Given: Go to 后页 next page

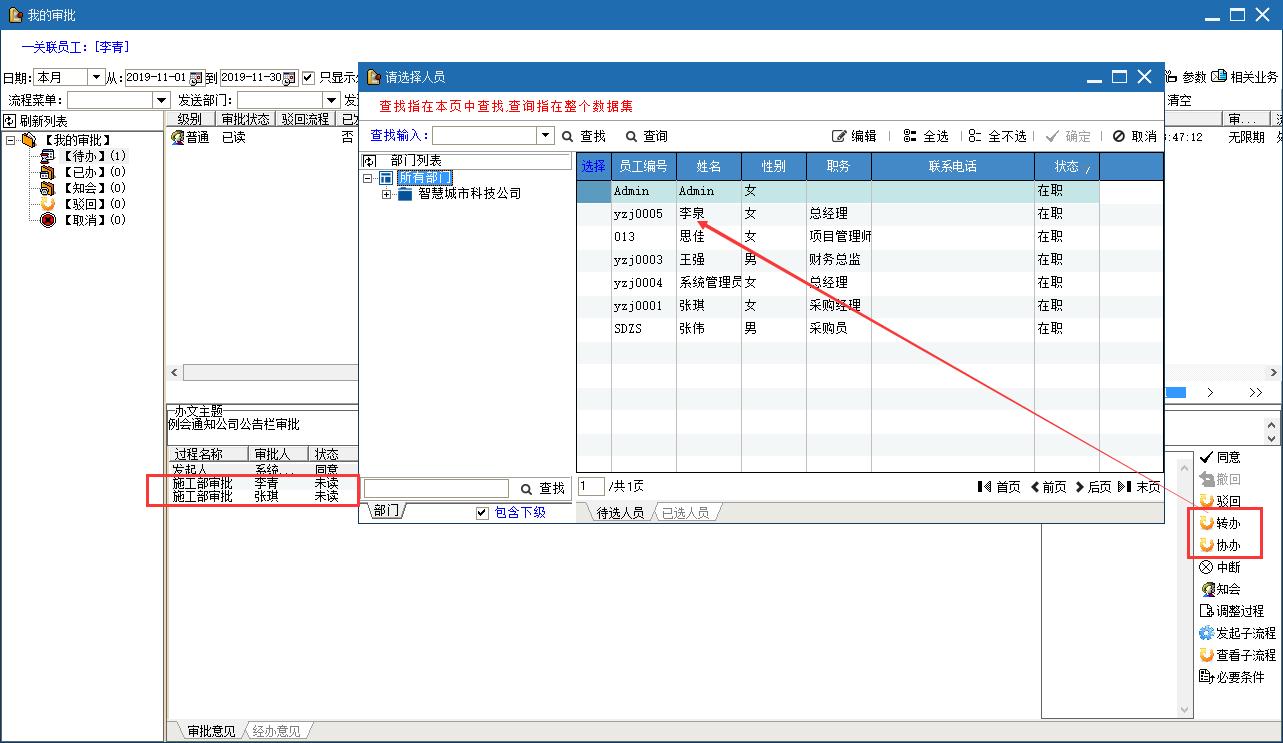Looking at the screenshot, I should [1093, 487].
